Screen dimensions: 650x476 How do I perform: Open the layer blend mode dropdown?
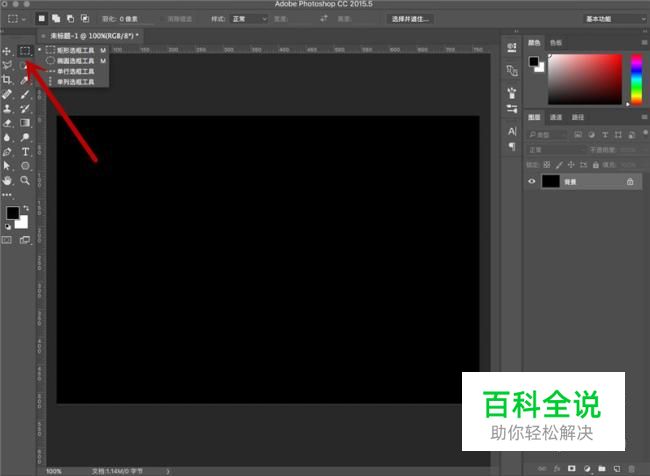556,150
